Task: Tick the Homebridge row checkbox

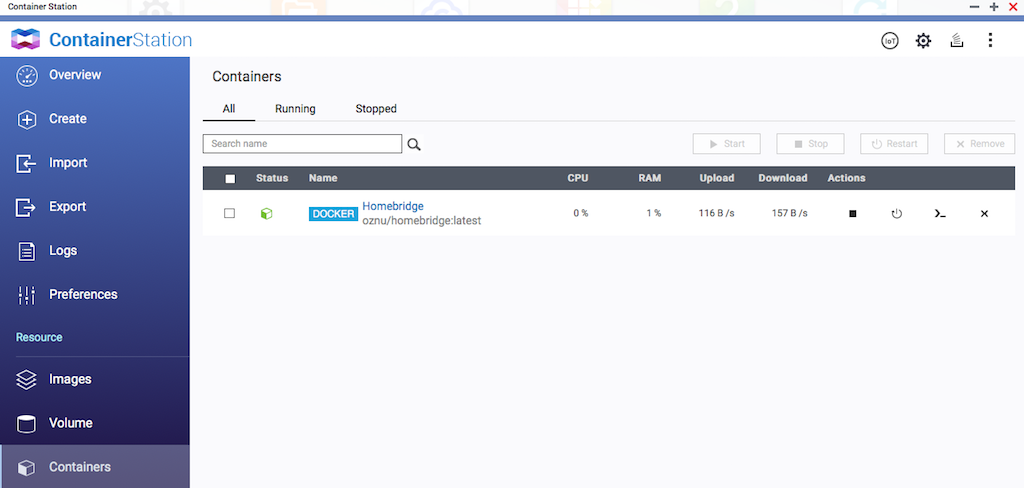Action: coord(230,213)
